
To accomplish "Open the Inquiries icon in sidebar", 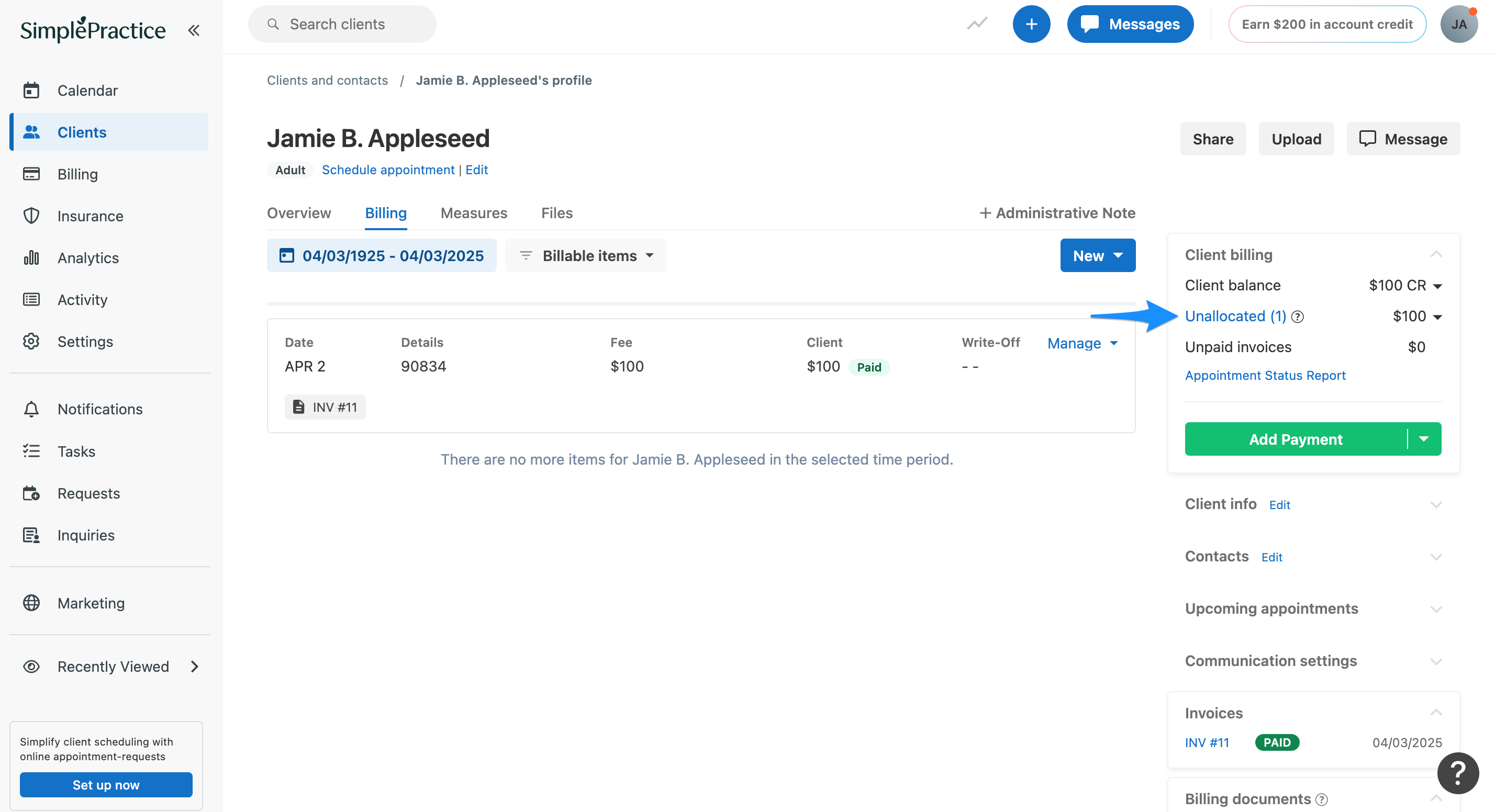I will tap(31, 535).
